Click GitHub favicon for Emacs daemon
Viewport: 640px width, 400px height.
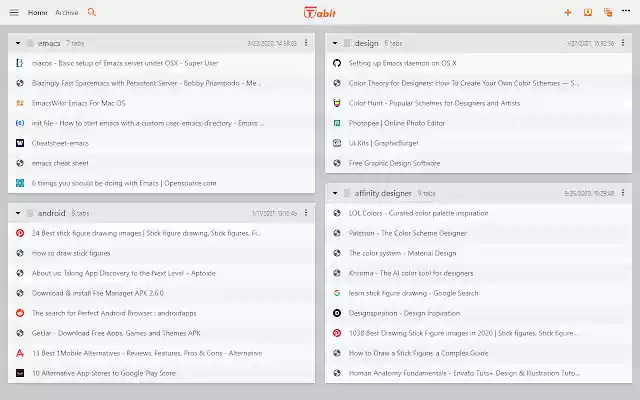tap(337, 63)
